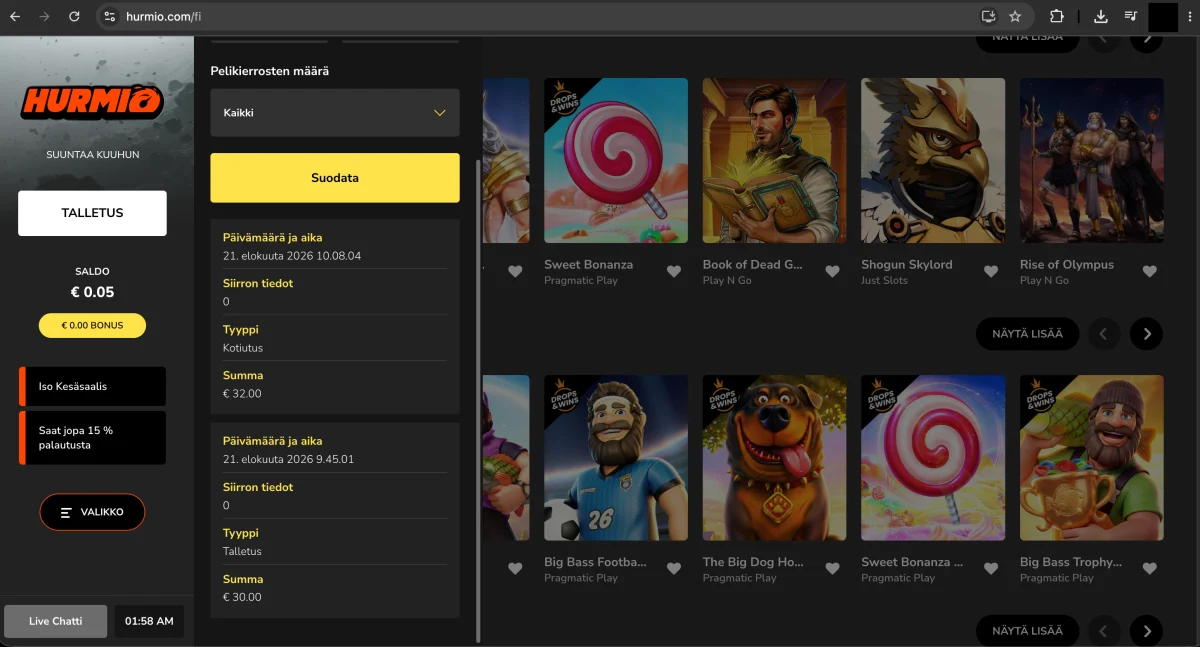1200x647 pixels.
Task: Click the Sweet Bonanza title text
Action: click(x=588, y=265)
